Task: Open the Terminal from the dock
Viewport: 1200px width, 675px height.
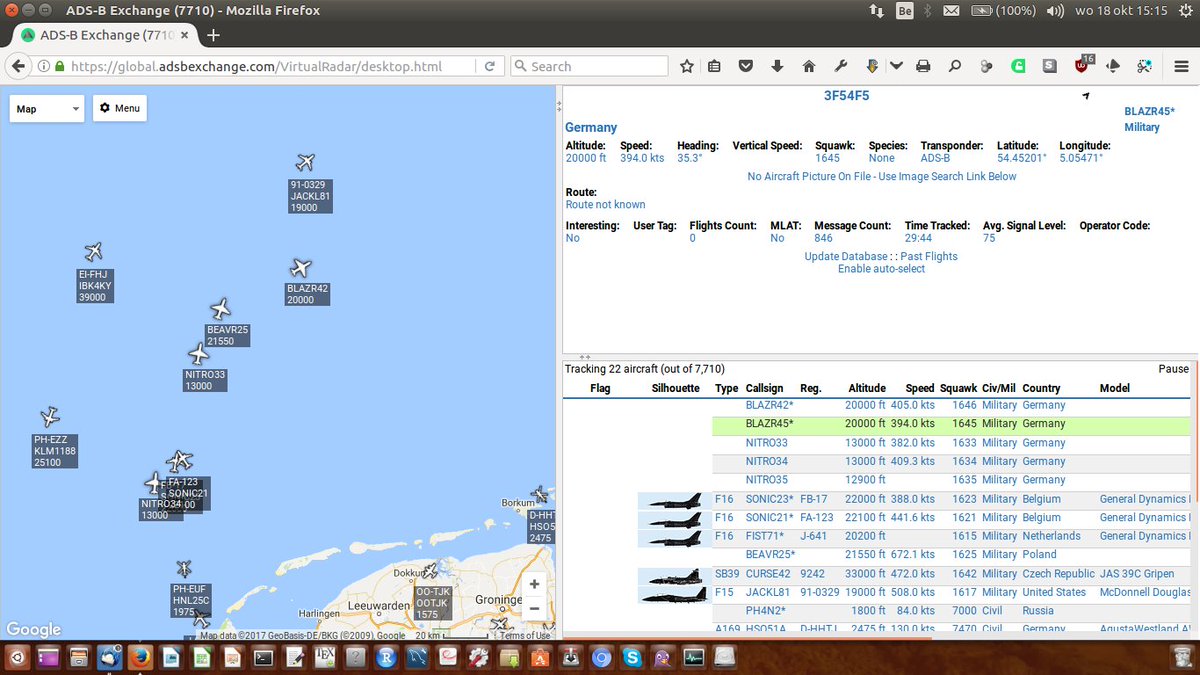Action: [x=264, y=657]
